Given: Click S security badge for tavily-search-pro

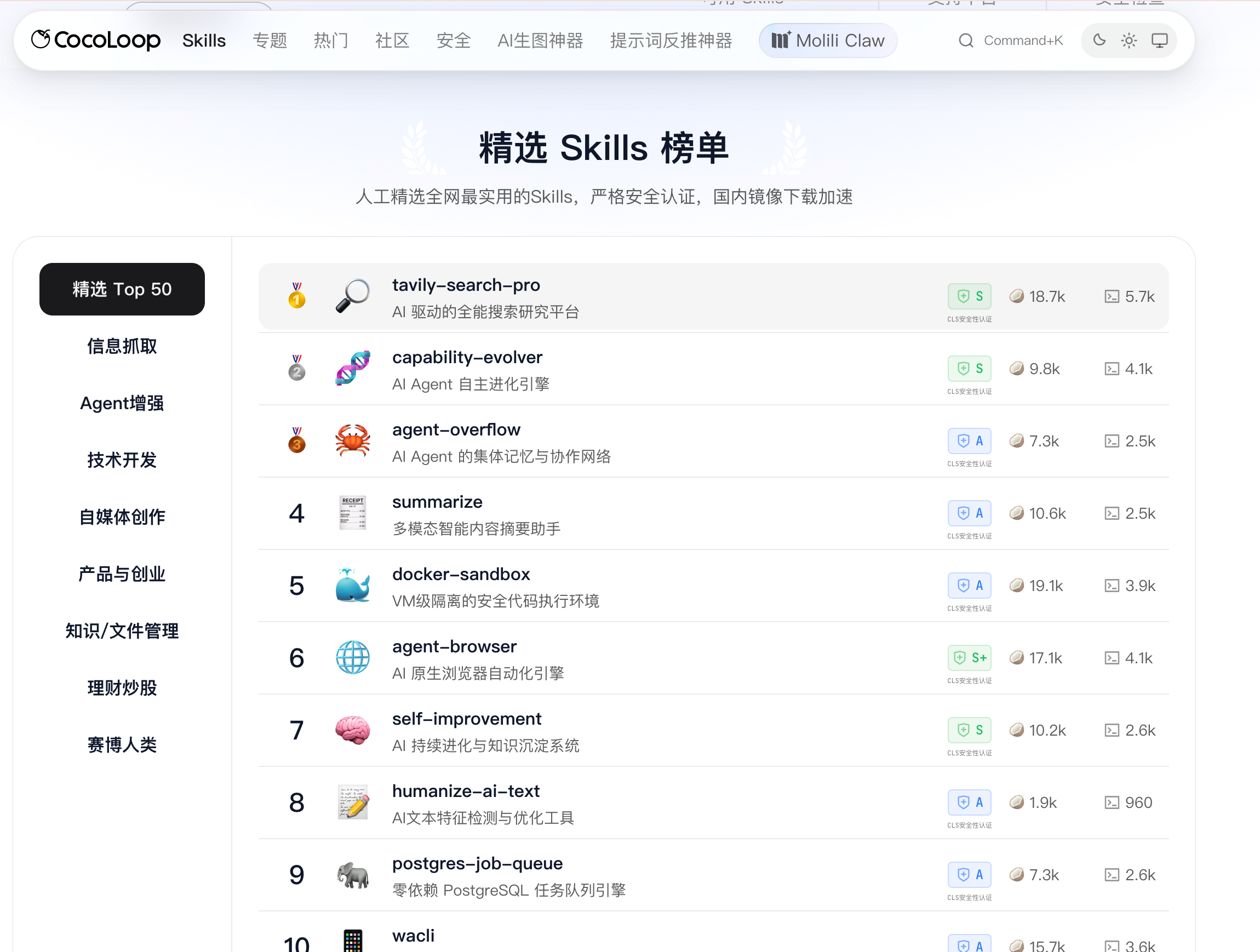Looking at the screenshot, I should click(x=970, y=296).
